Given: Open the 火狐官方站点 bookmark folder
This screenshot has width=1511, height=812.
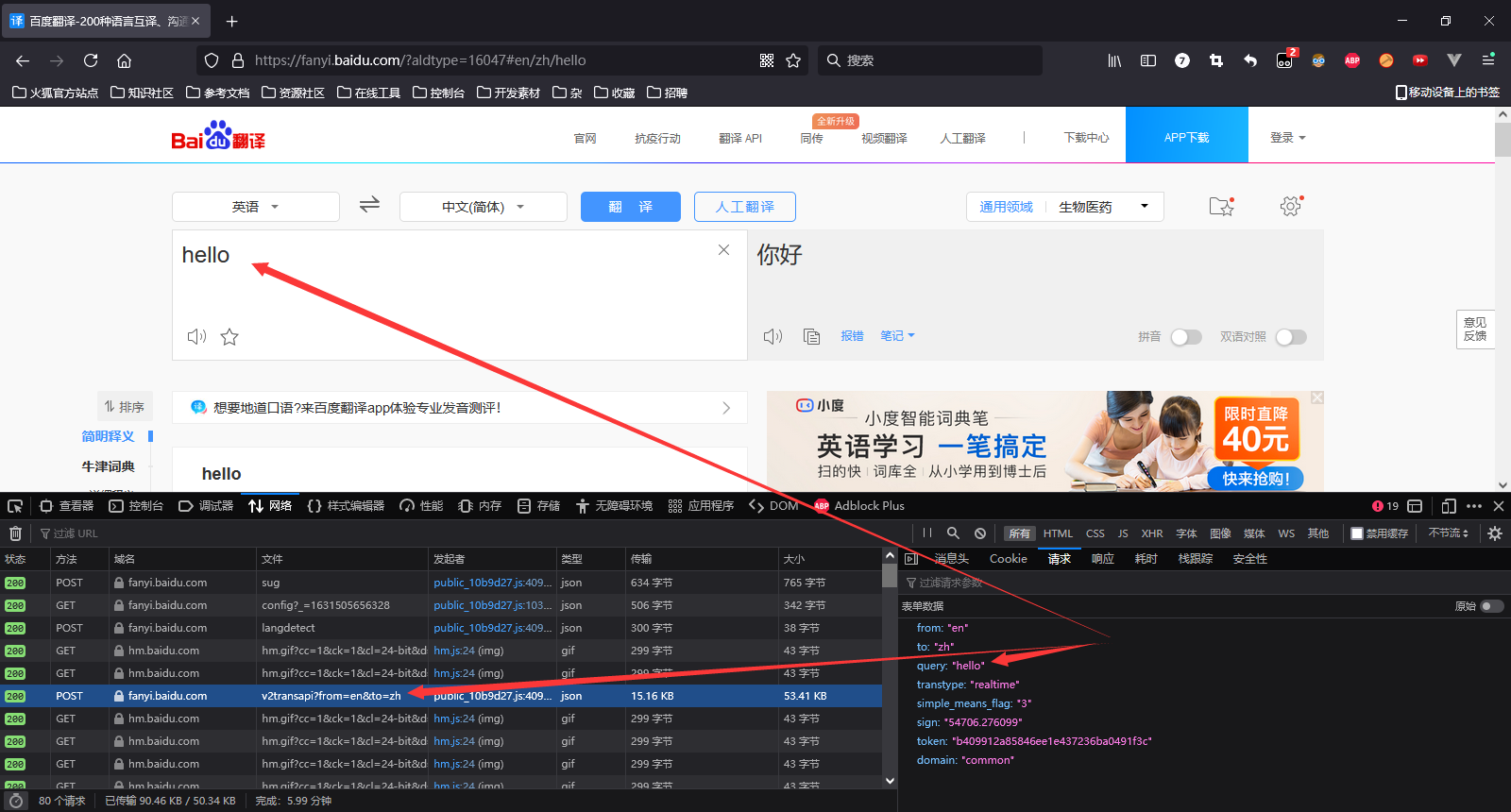Looking at the screenshot, I should pyautogui.click(x=56, y=93).
